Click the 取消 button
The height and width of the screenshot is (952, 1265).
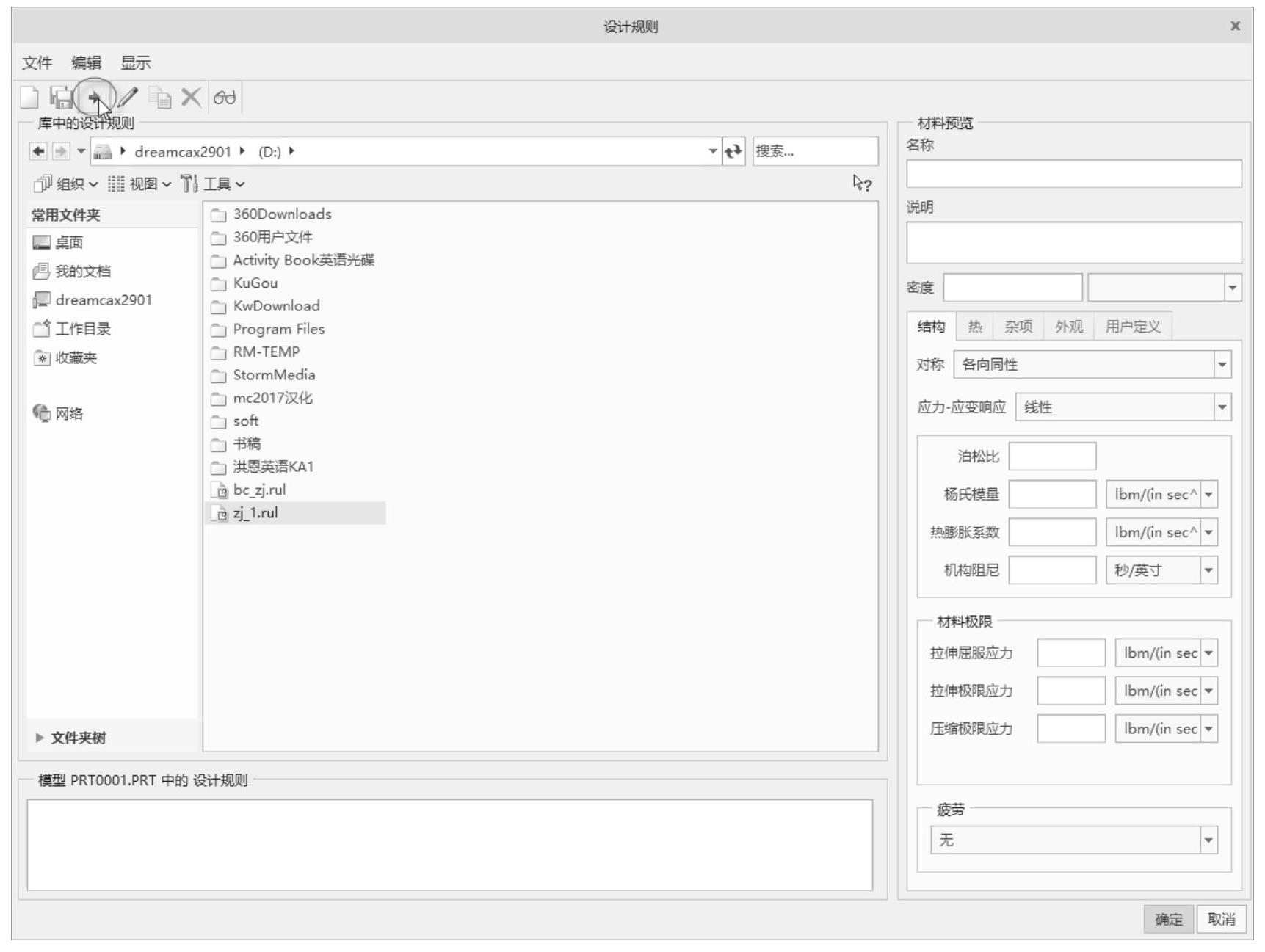coord(1221,919)
